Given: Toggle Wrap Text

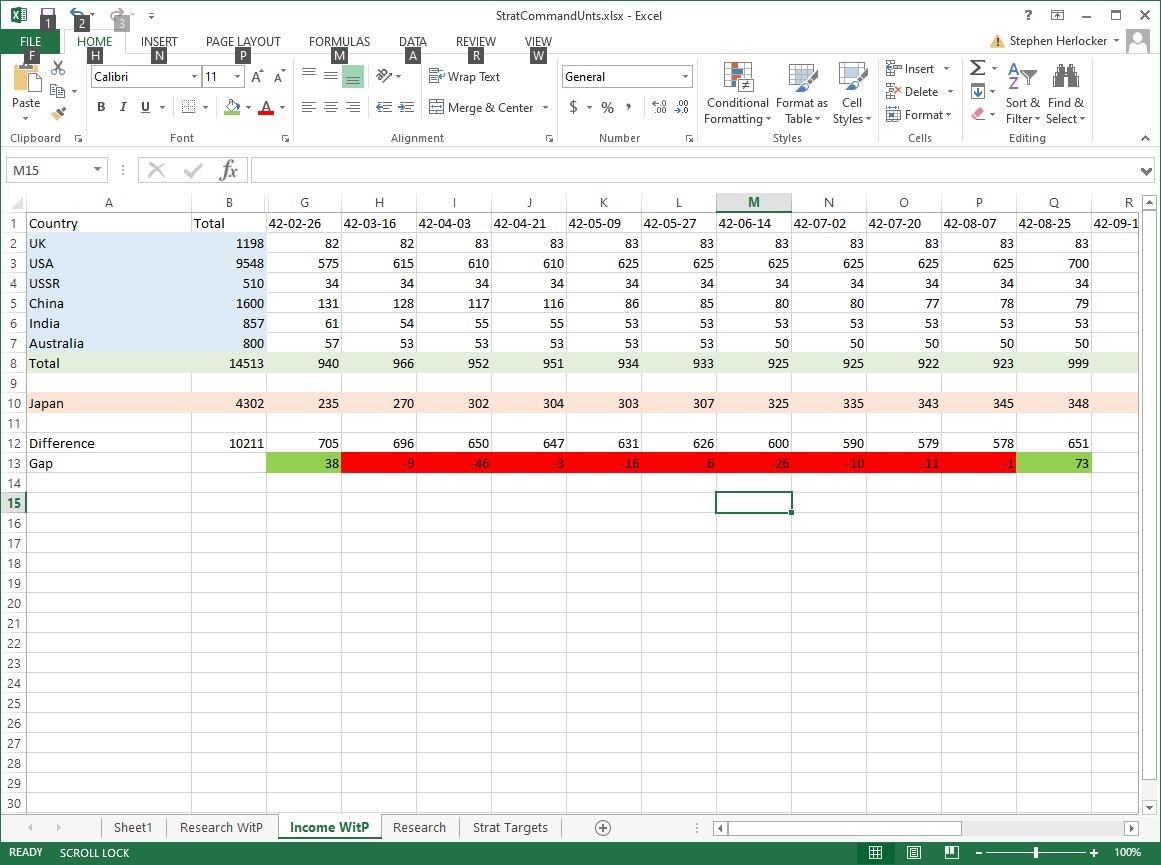Looking at the screenshot, I should [464, 76].
